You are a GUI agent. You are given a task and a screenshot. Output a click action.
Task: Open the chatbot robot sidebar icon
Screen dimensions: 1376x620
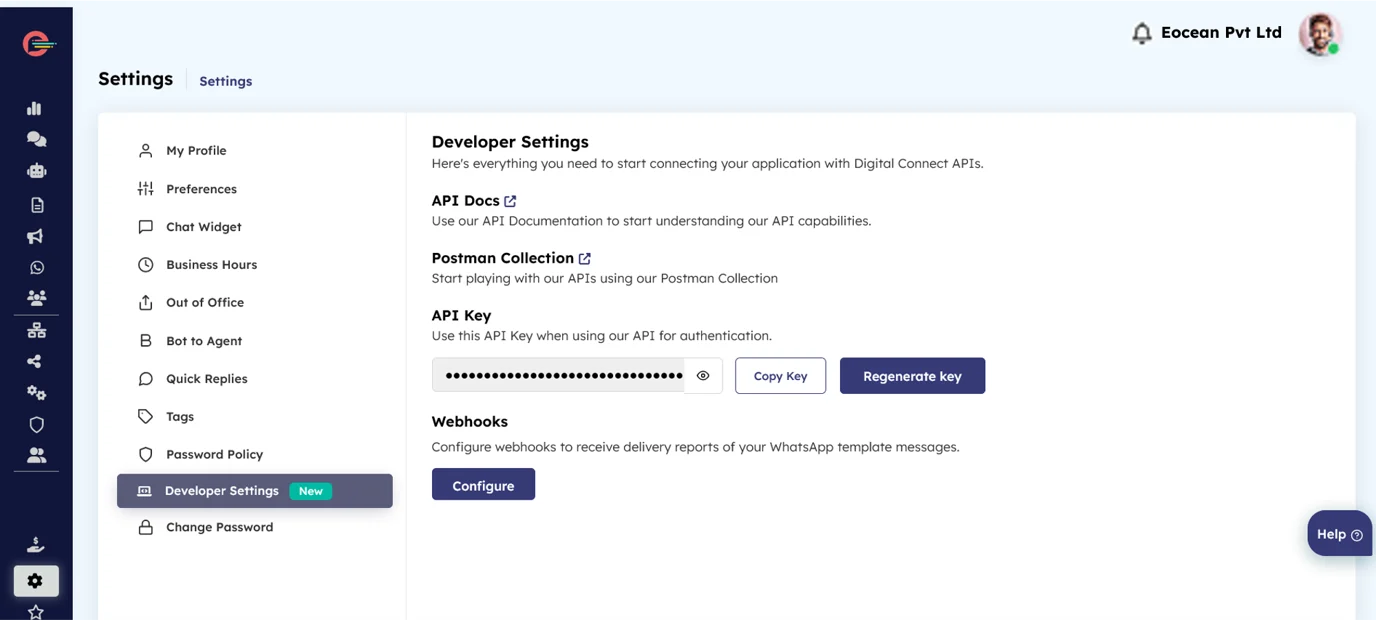pos(36,171)
